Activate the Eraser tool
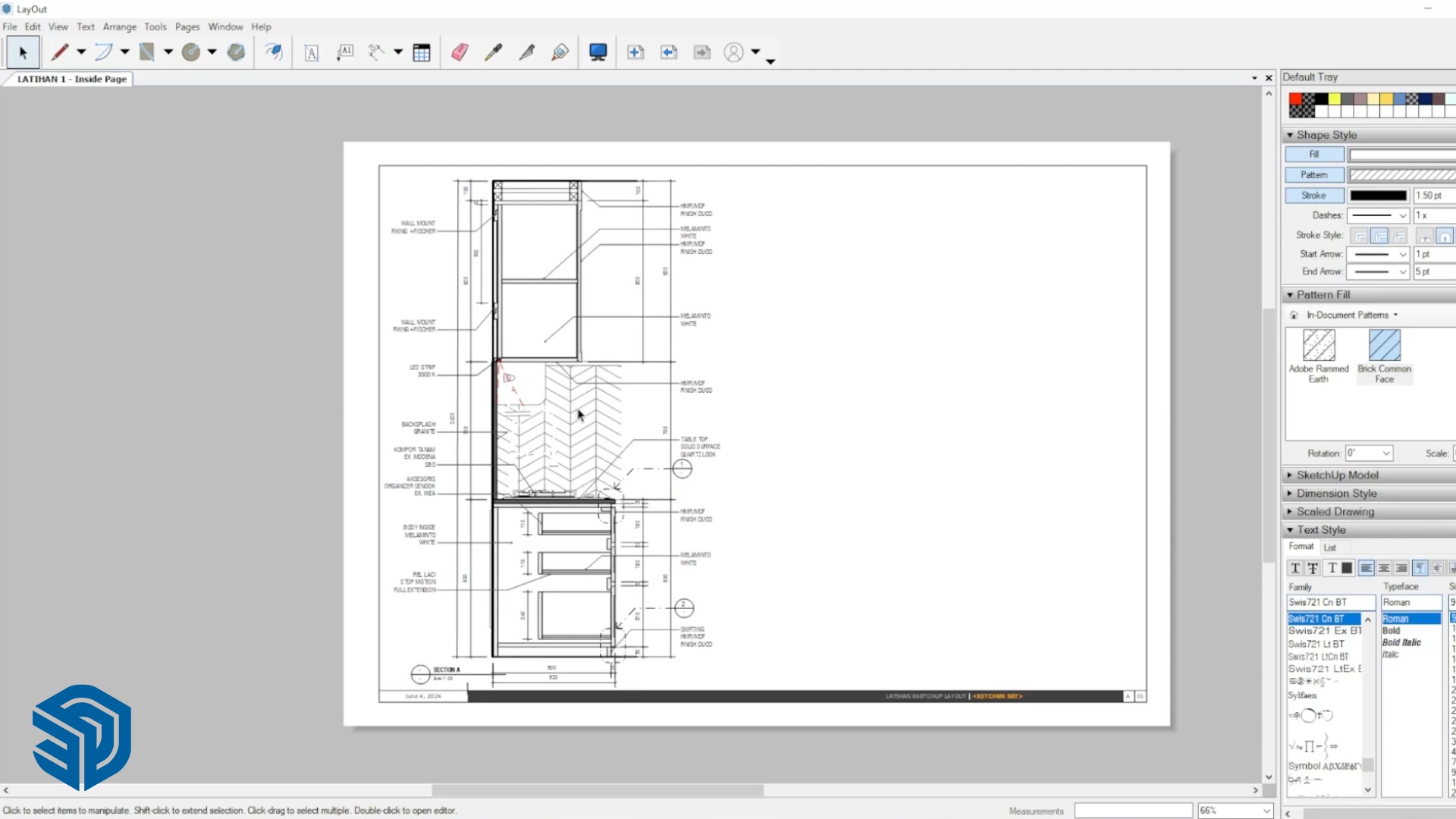This screenshot has height=819, width=1456. coord(460,52)
